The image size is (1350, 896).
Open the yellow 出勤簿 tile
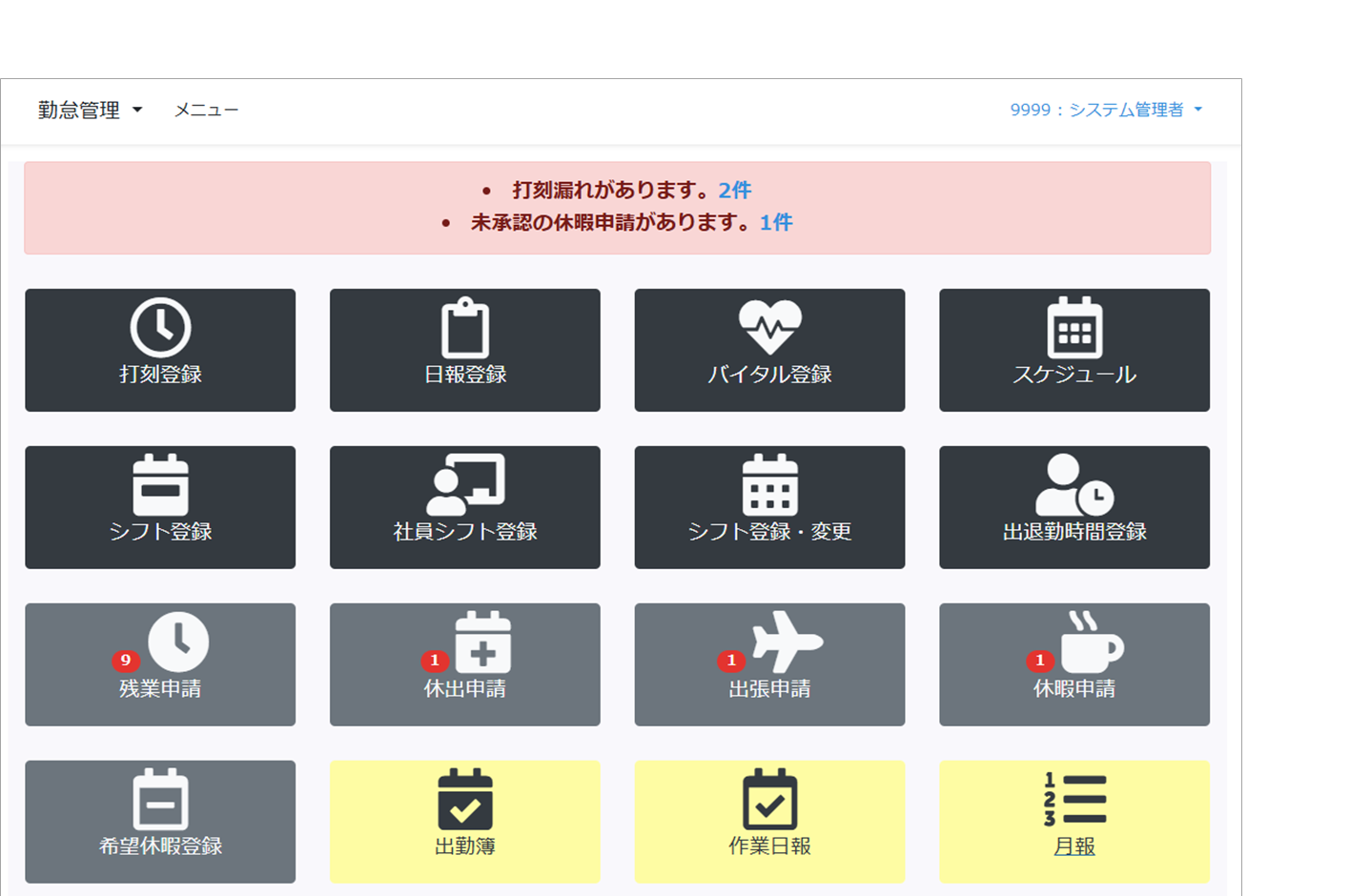pyautogui.click(x=464, y=822)
